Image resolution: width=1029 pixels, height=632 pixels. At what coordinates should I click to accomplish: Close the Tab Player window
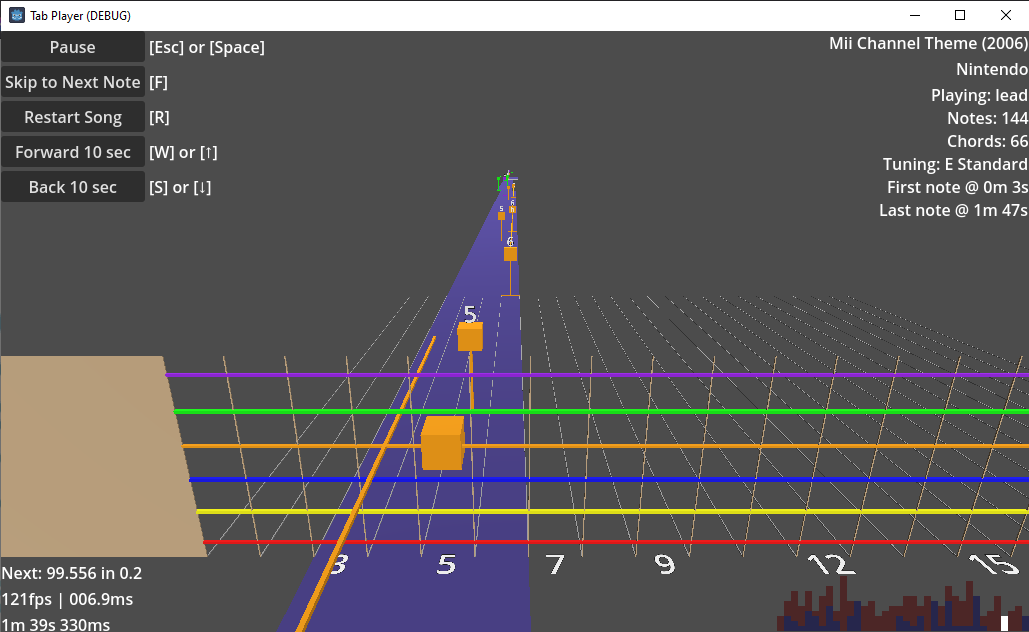pos(1005,15)
